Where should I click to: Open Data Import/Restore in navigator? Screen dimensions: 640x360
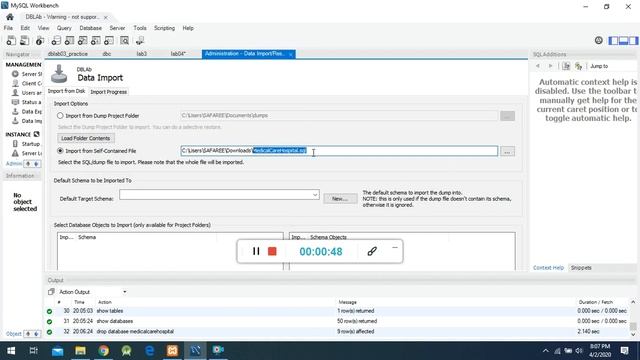(x=27, y=121)
